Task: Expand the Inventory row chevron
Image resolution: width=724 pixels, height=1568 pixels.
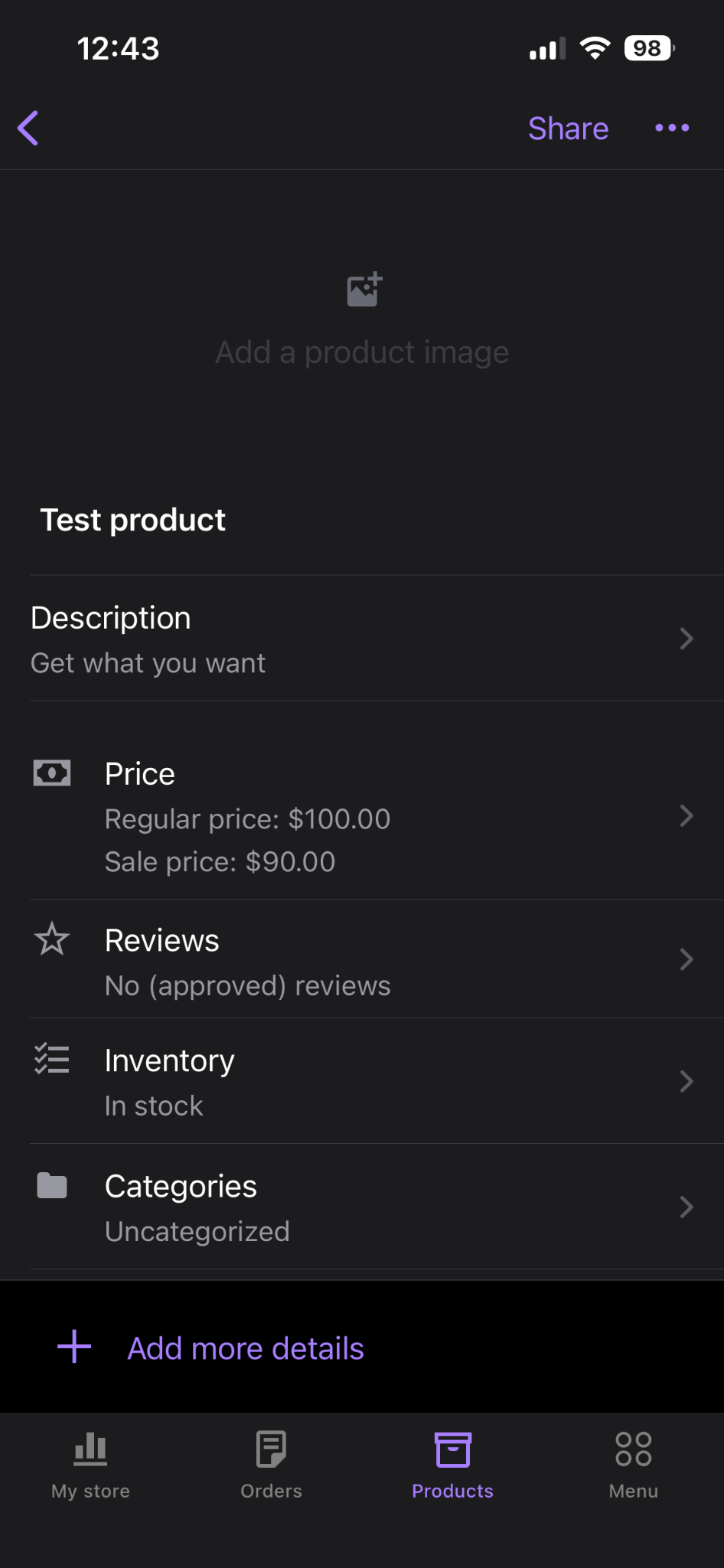Action: (x=686, y=1081)
